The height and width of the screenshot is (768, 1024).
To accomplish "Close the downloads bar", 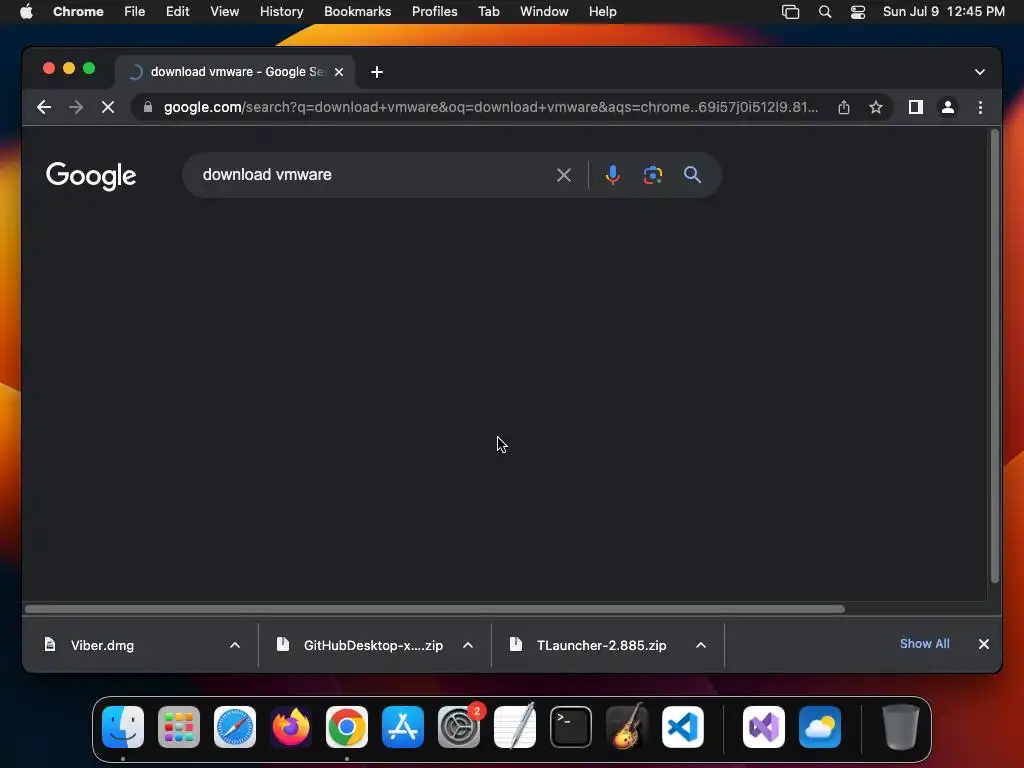I will [984, 644].
